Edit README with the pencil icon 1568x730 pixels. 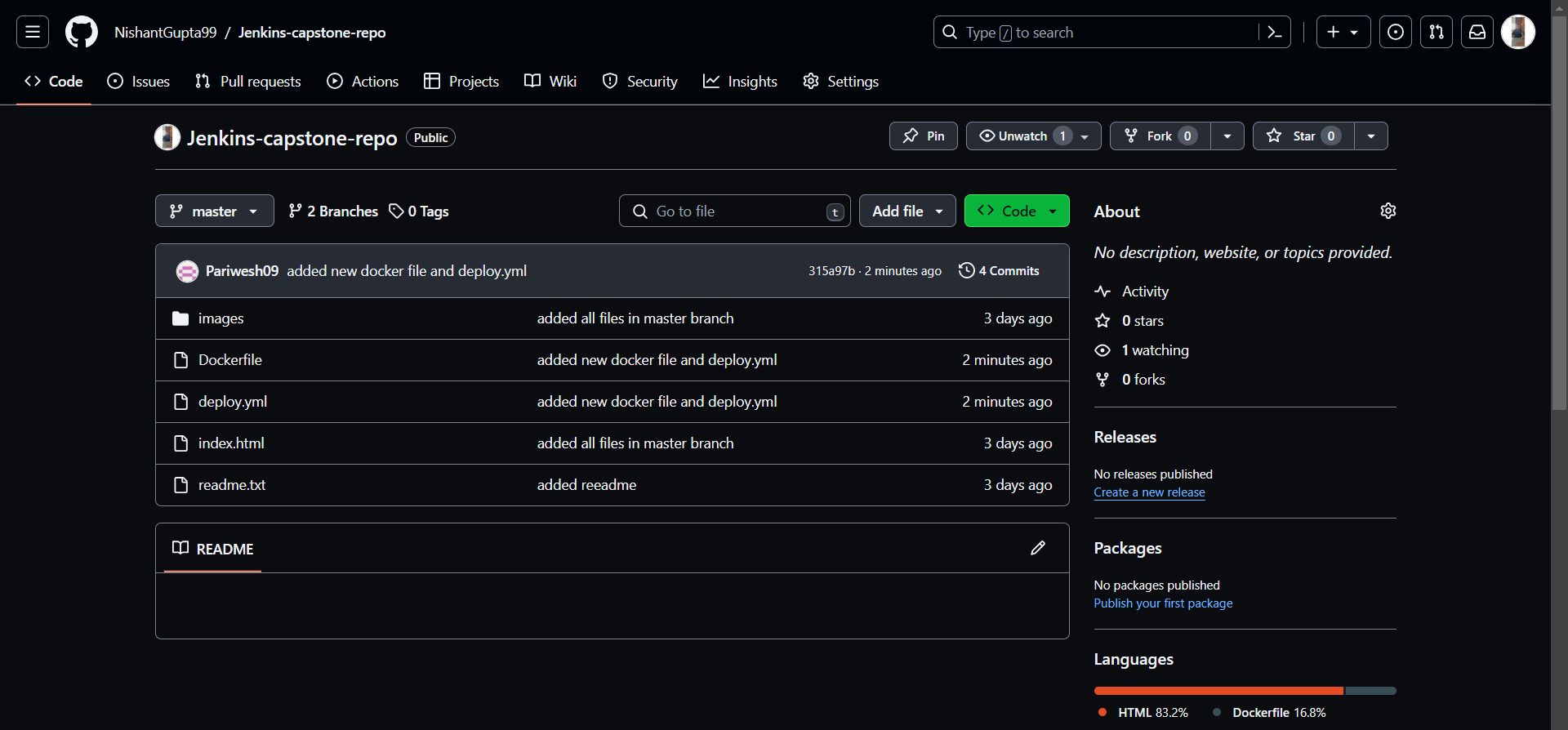point(1038,548)
